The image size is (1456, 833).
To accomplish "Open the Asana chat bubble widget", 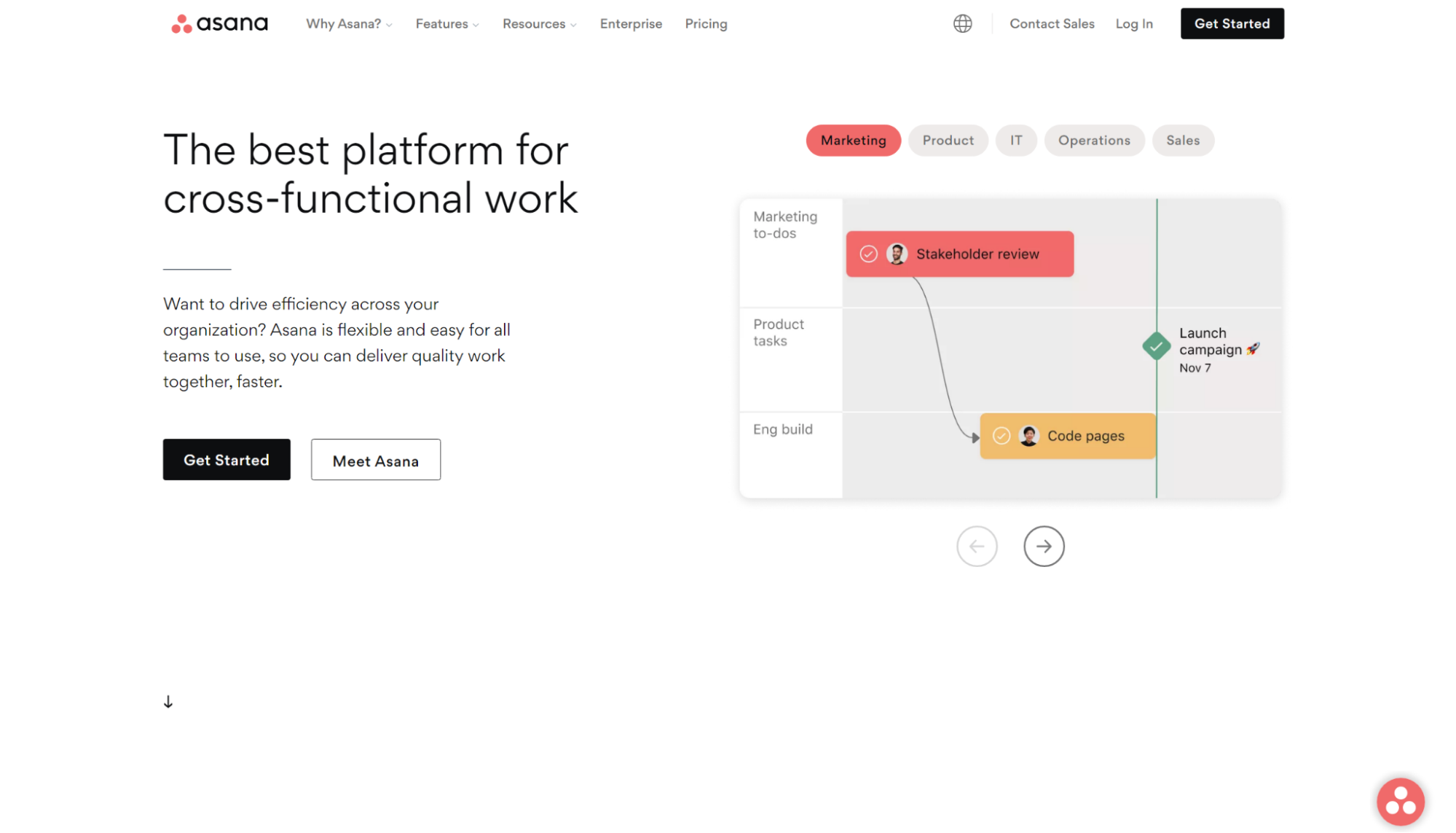I will [1400, 802].
